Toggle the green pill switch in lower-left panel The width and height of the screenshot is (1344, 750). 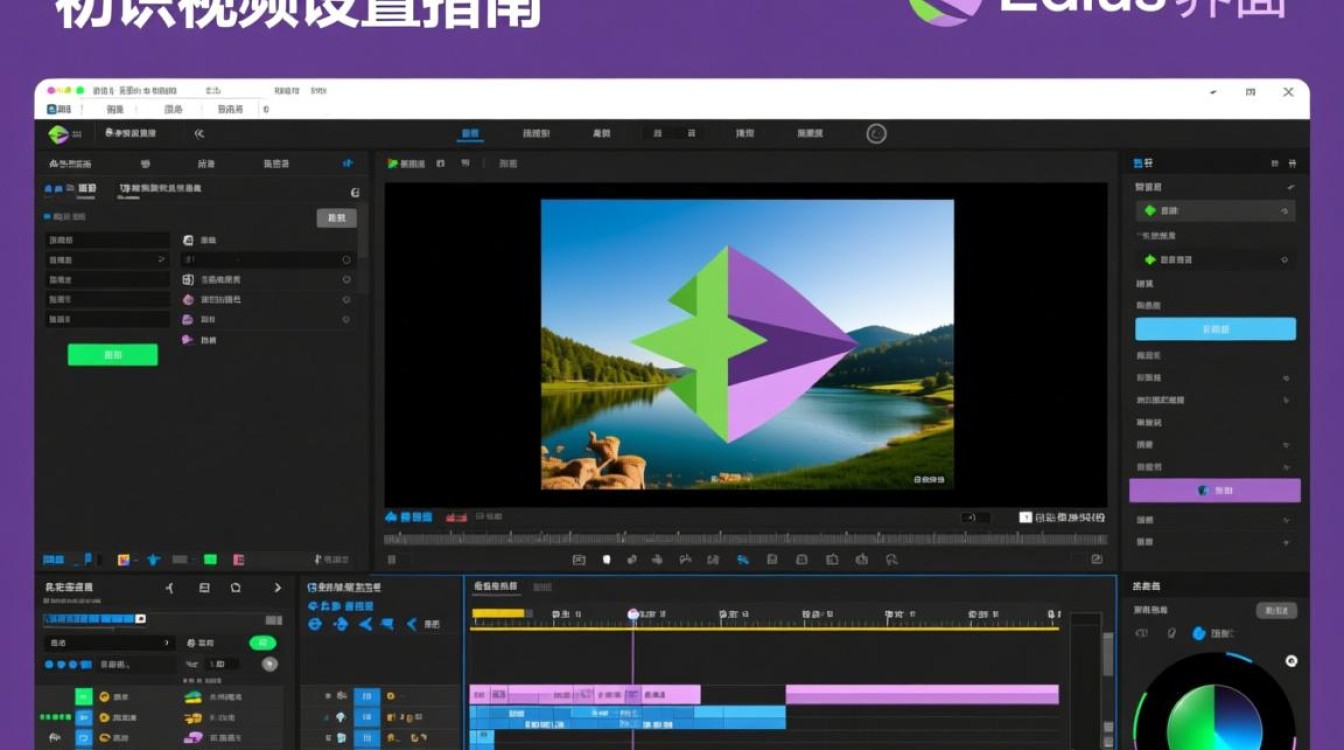pos(262,643)
